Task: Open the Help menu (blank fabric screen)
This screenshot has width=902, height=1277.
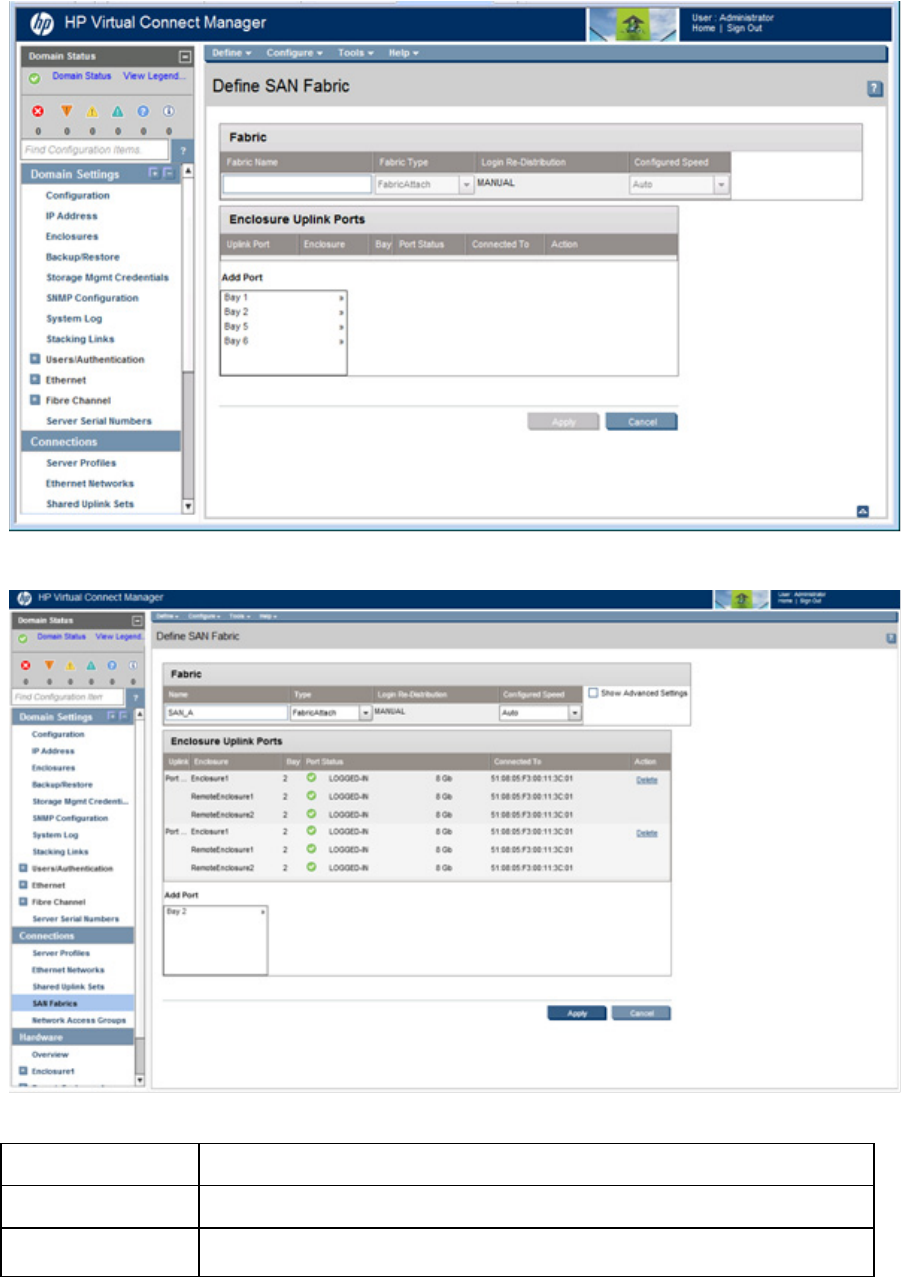Action: [x=403, y=52]
